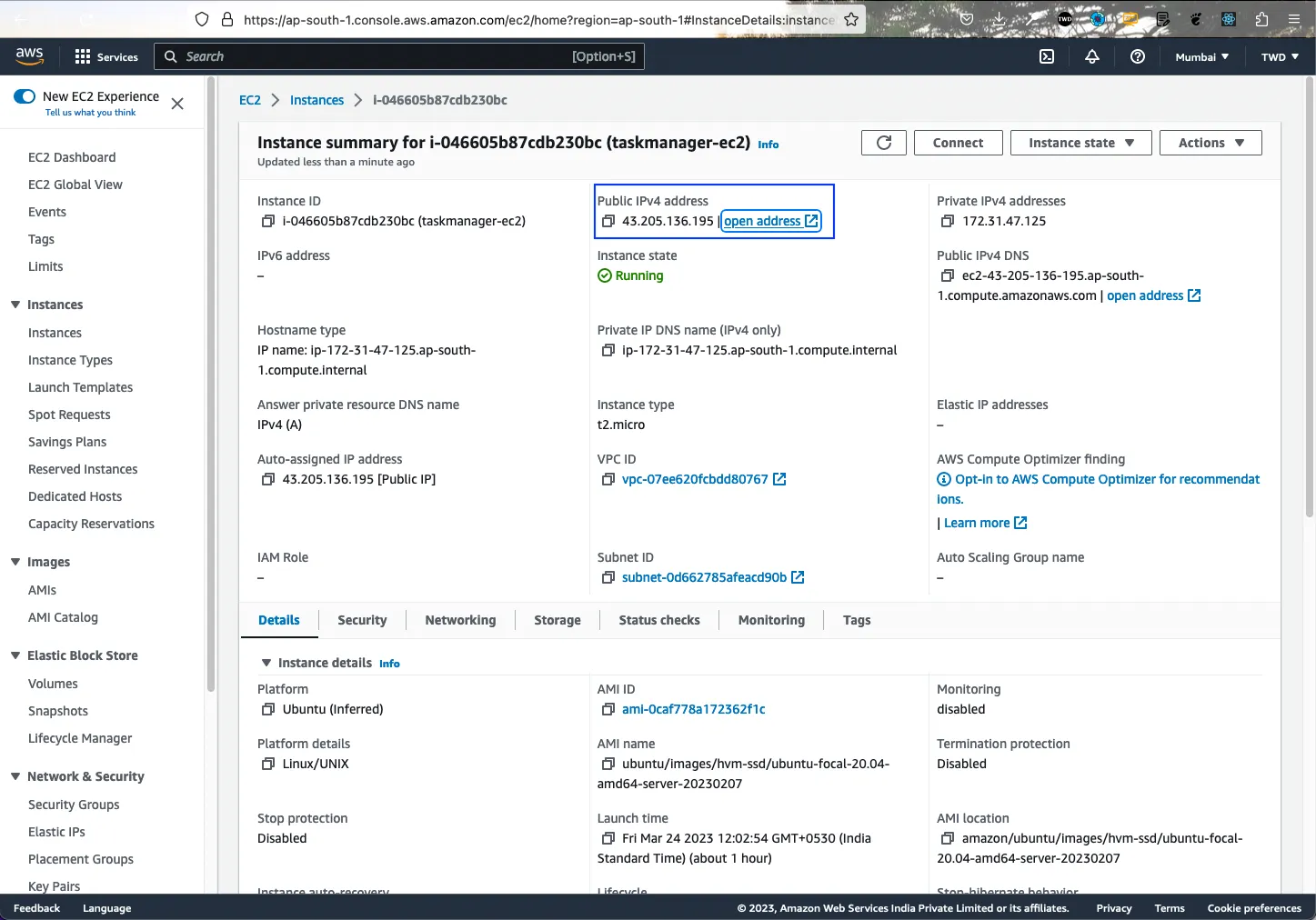This screenshot has height=920, width=1316.
Task: Open Elastic IPs in the sidebar
Action: (x=56, y=832)
